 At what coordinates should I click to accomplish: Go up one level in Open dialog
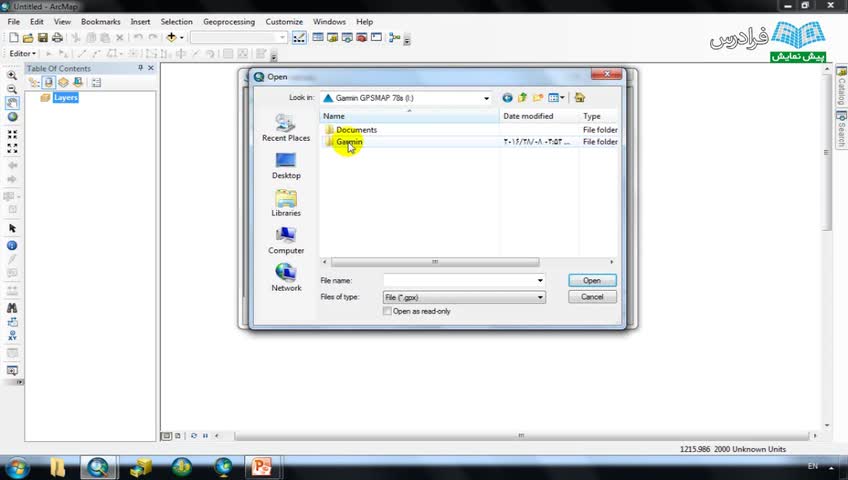522,98
